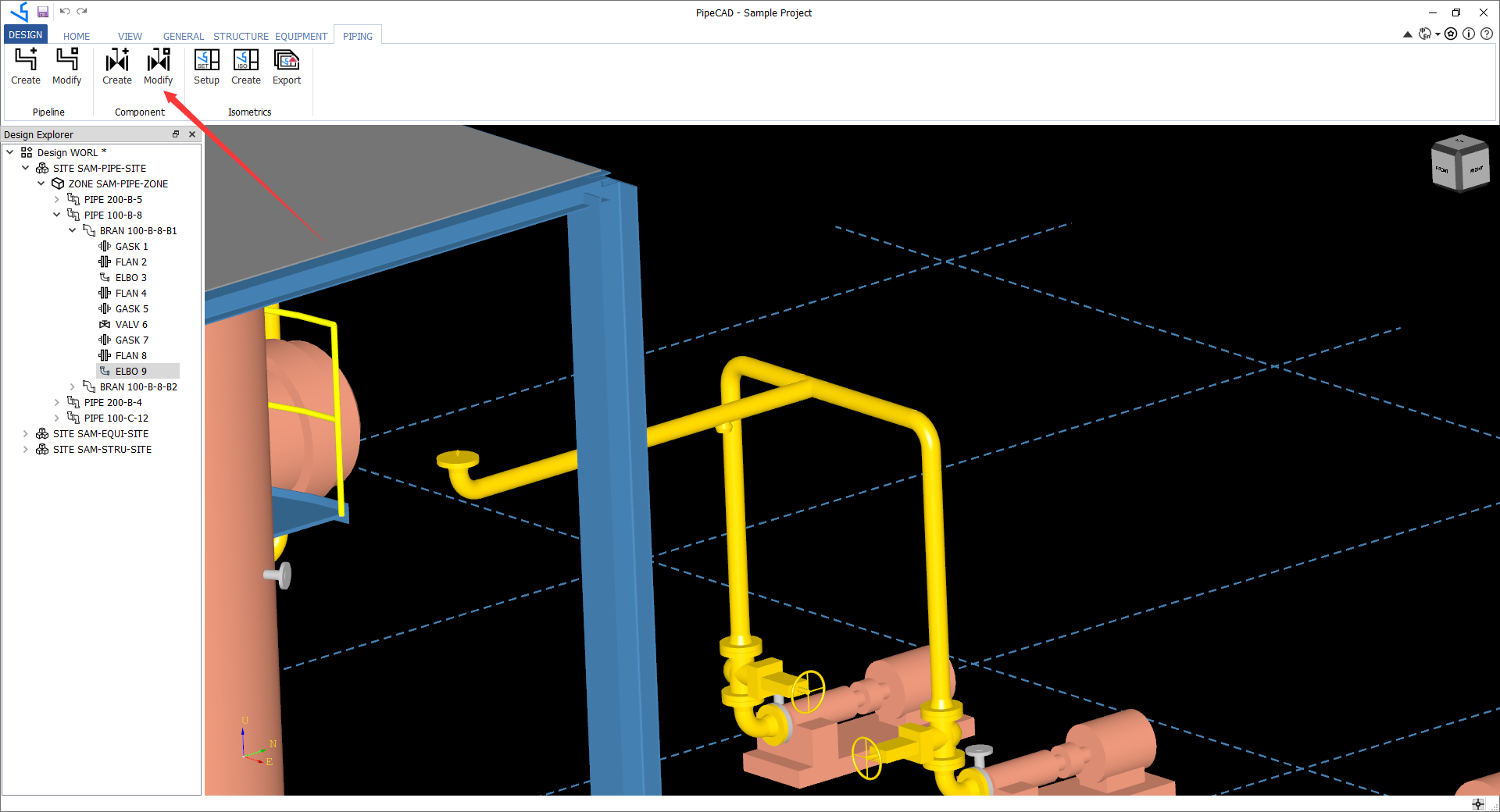
Task: Select the Pipeline Create tool
Action: (26, 66)
